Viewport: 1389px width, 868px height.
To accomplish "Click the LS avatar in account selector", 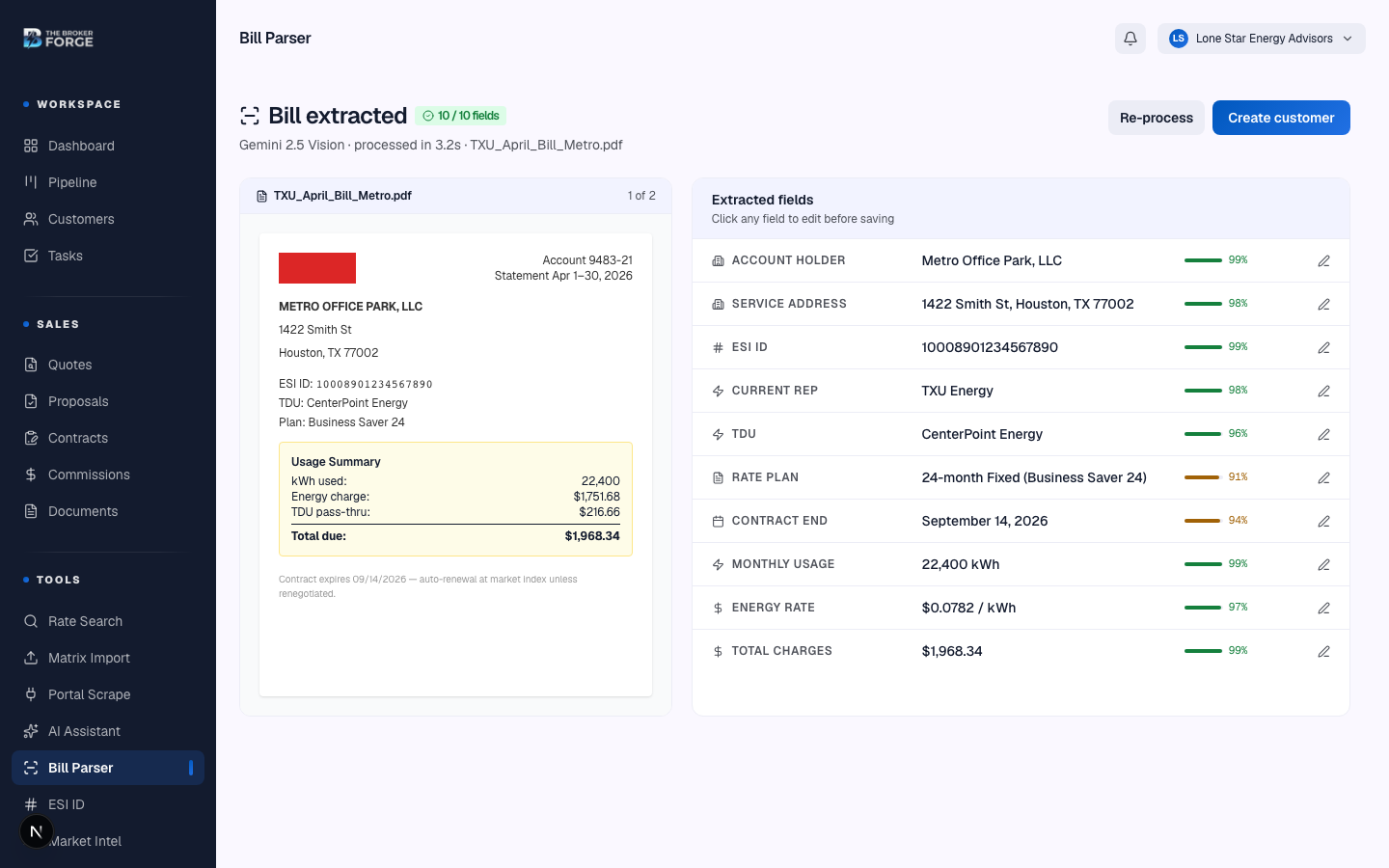I will [x=1178, y=39].
